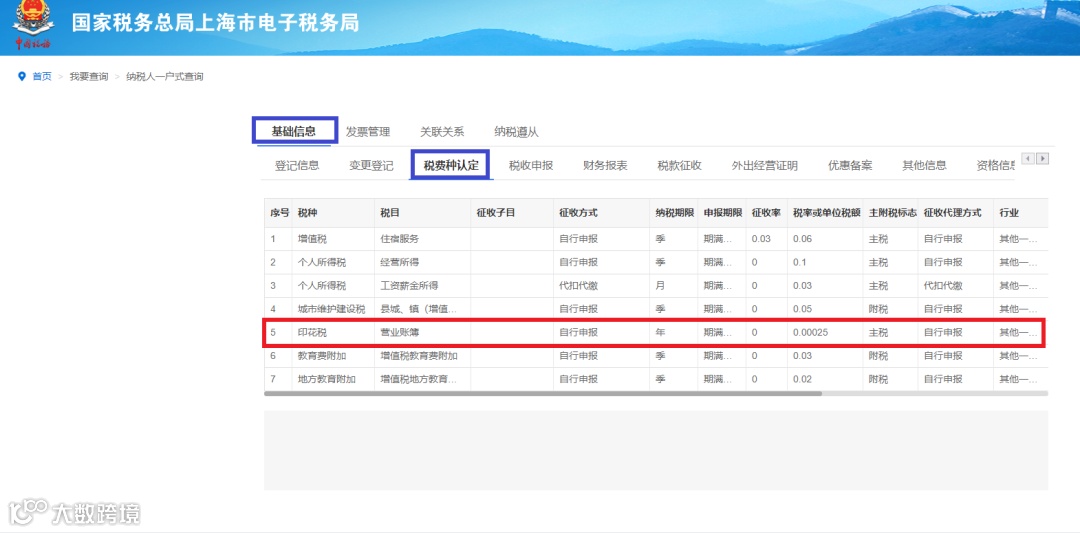The image size is (1080, 533).
Task: Click 0.03 征收率 in the 增值税 row
Action: pos(760,239)
